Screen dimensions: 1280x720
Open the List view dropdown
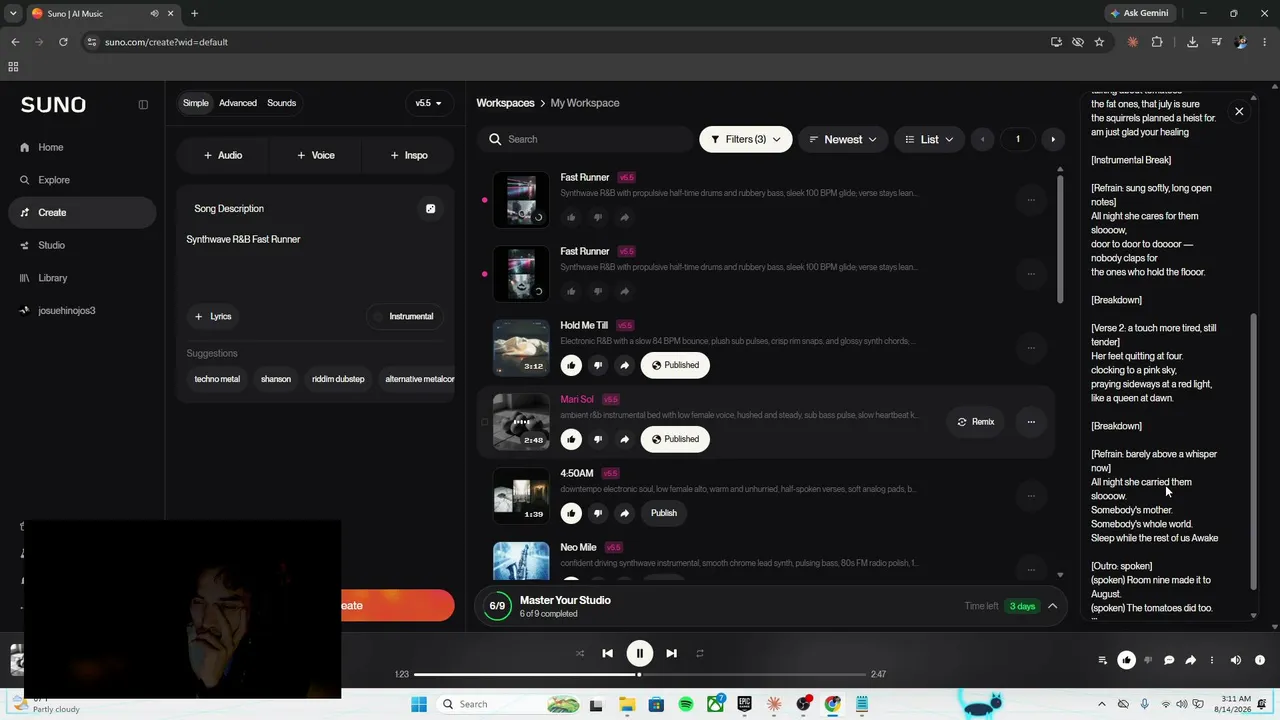click(x=929, y=139)
